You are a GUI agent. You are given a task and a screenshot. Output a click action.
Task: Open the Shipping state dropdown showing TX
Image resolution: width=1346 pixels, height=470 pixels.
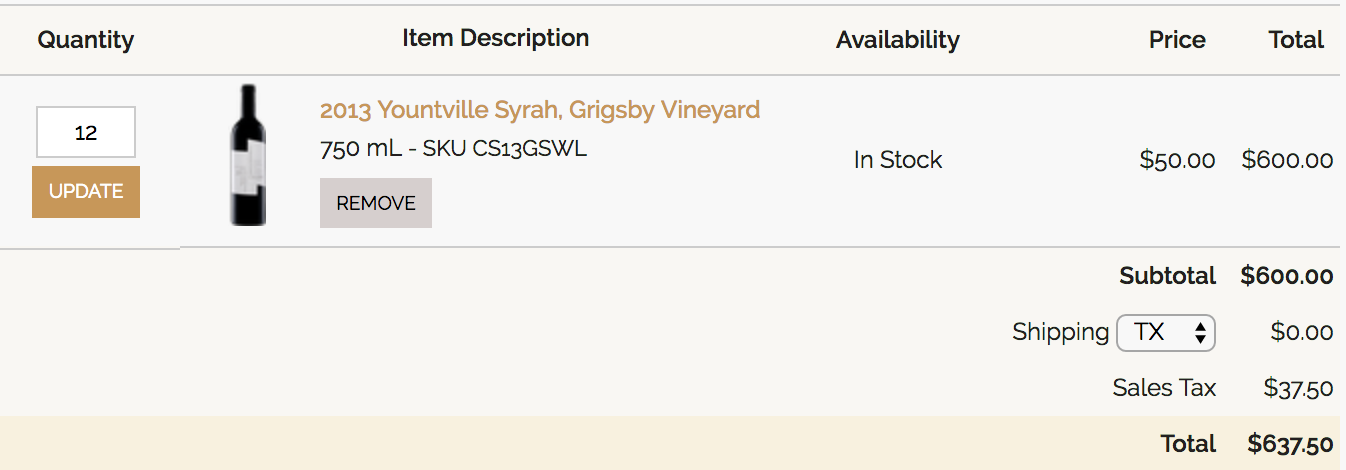click(1165, 333)
